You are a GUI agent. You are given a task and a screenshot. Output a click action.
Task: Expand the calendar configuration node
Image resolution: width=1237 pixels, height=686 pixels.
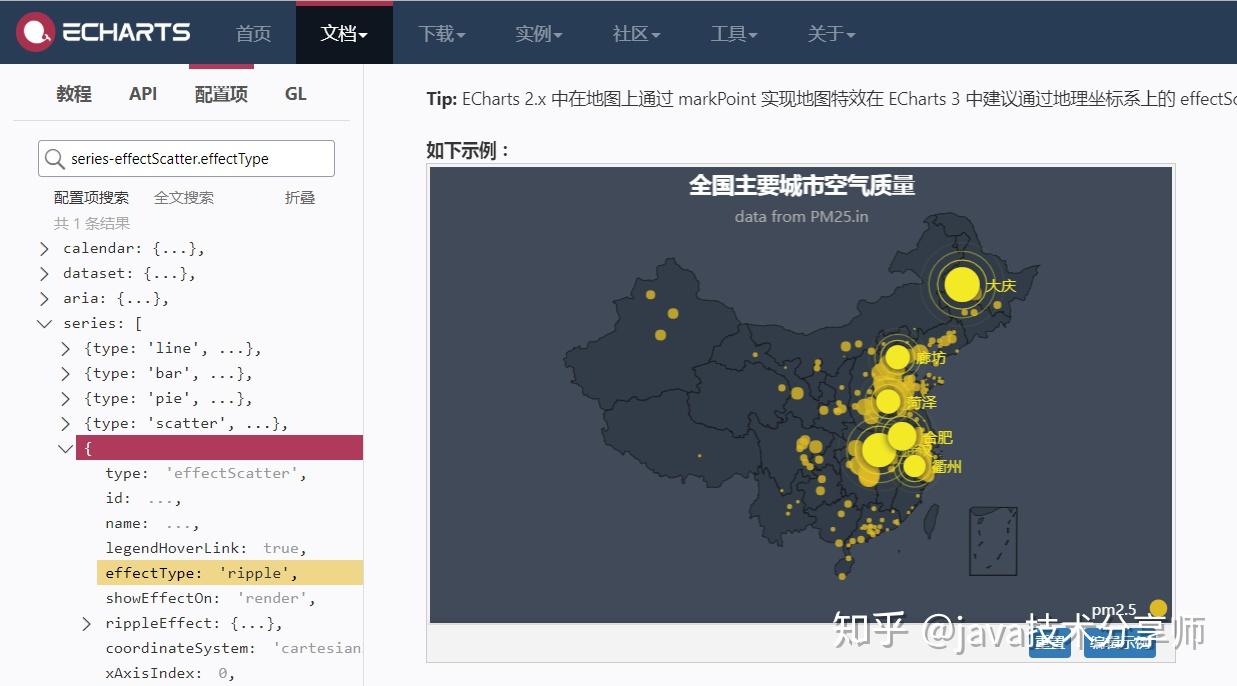point(44,248)
